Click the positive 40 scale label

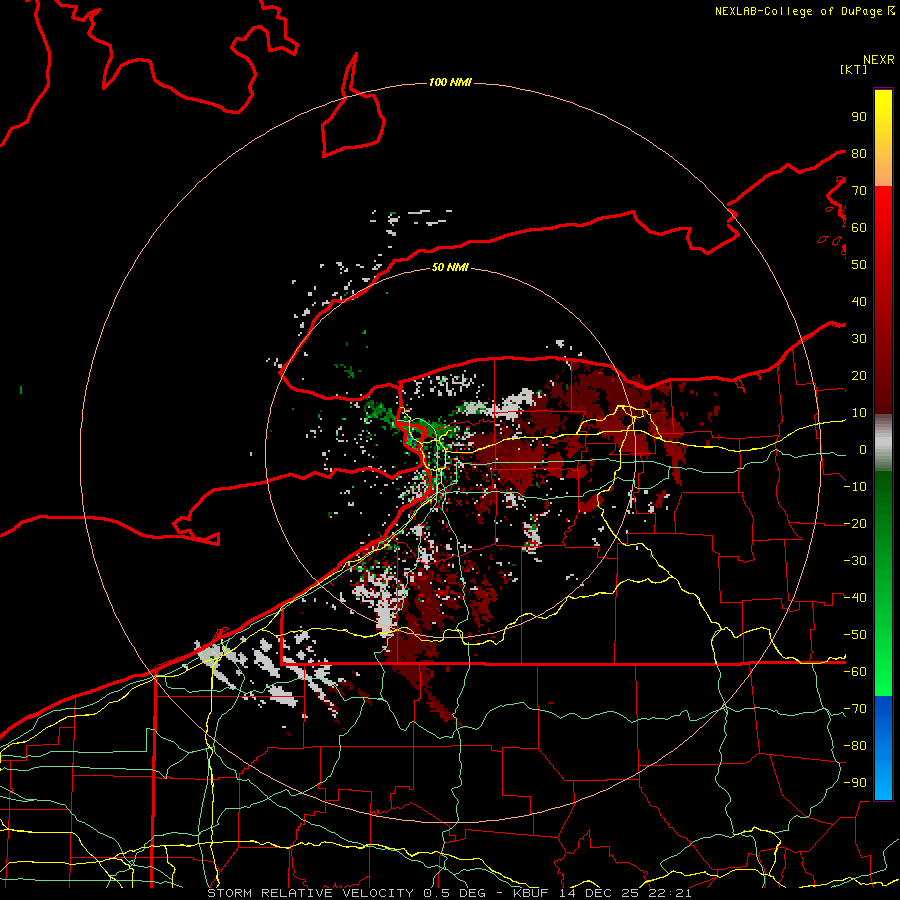859,301
